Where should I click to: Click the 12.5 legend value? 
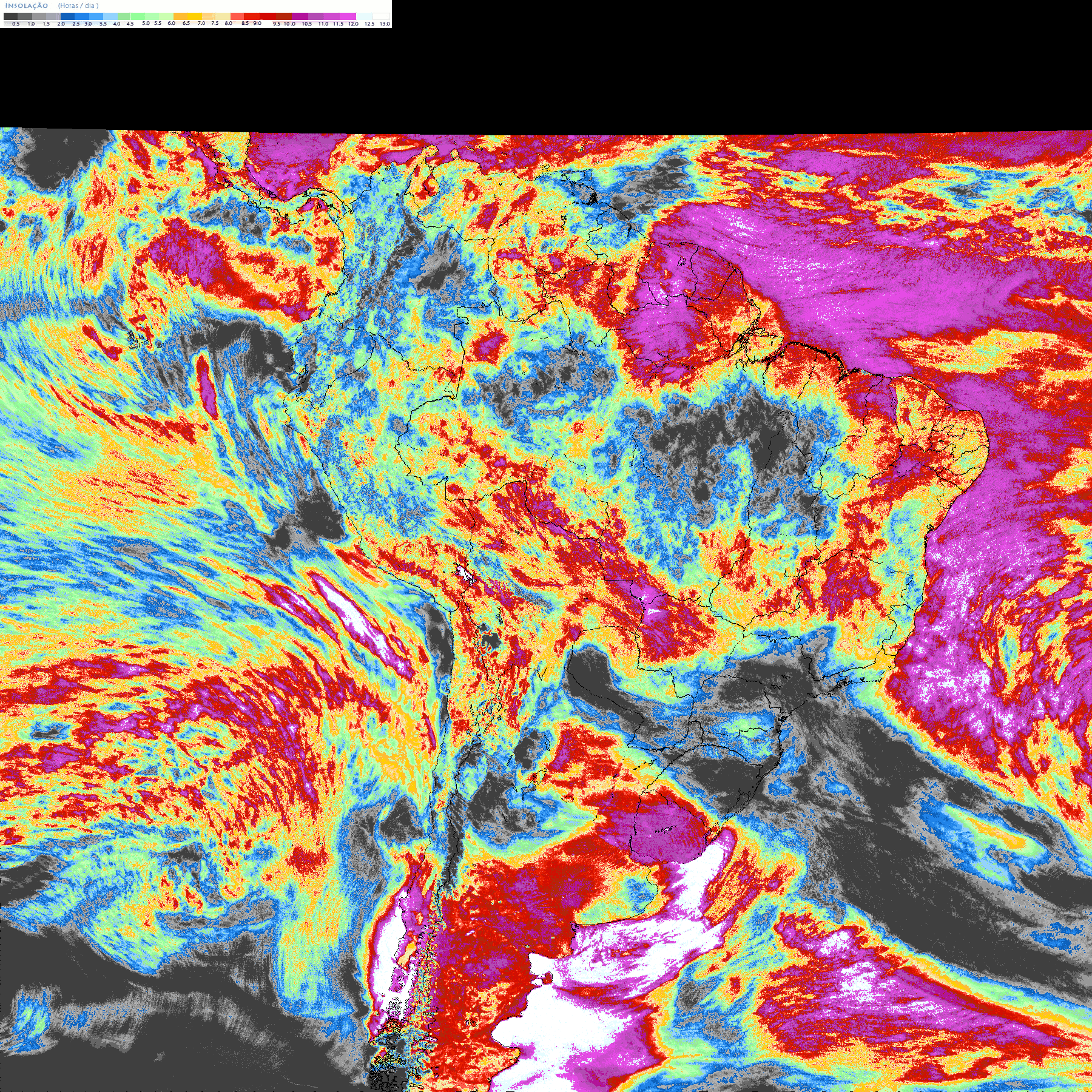(x=369, y=24)
